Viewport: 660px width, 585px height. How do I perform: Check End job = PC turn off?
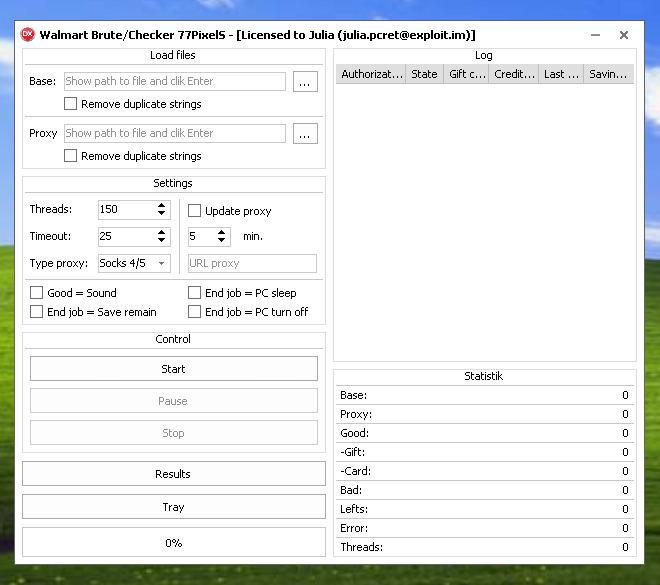195,312
